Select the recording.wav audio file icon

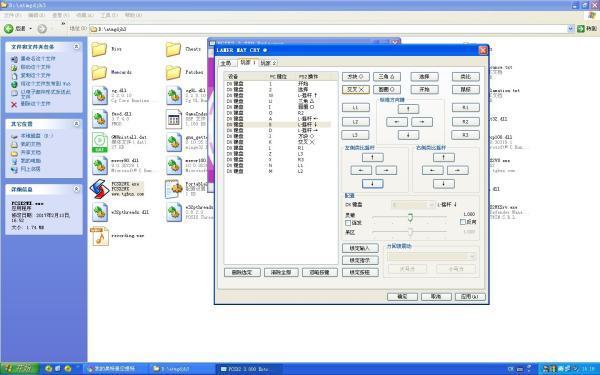pos(99,236)
